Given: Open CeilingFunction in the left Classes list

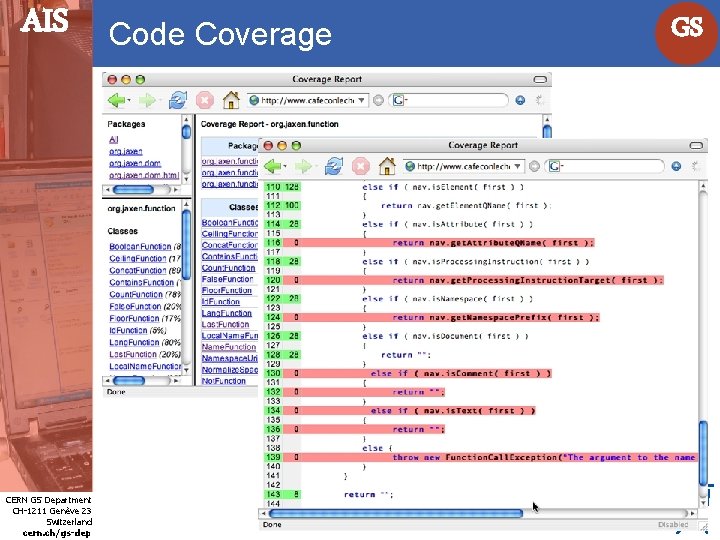Looking at the screenshot, I should [137, 259].
